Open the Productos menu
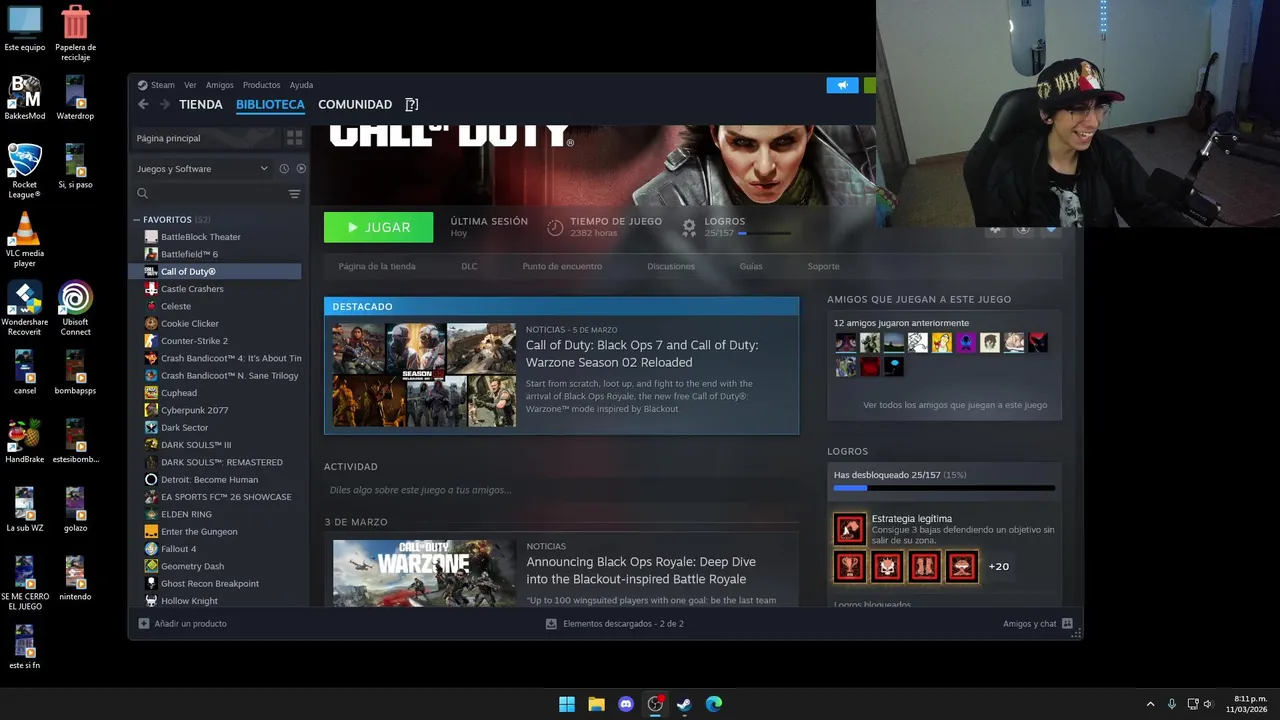 tap(262, 85)
